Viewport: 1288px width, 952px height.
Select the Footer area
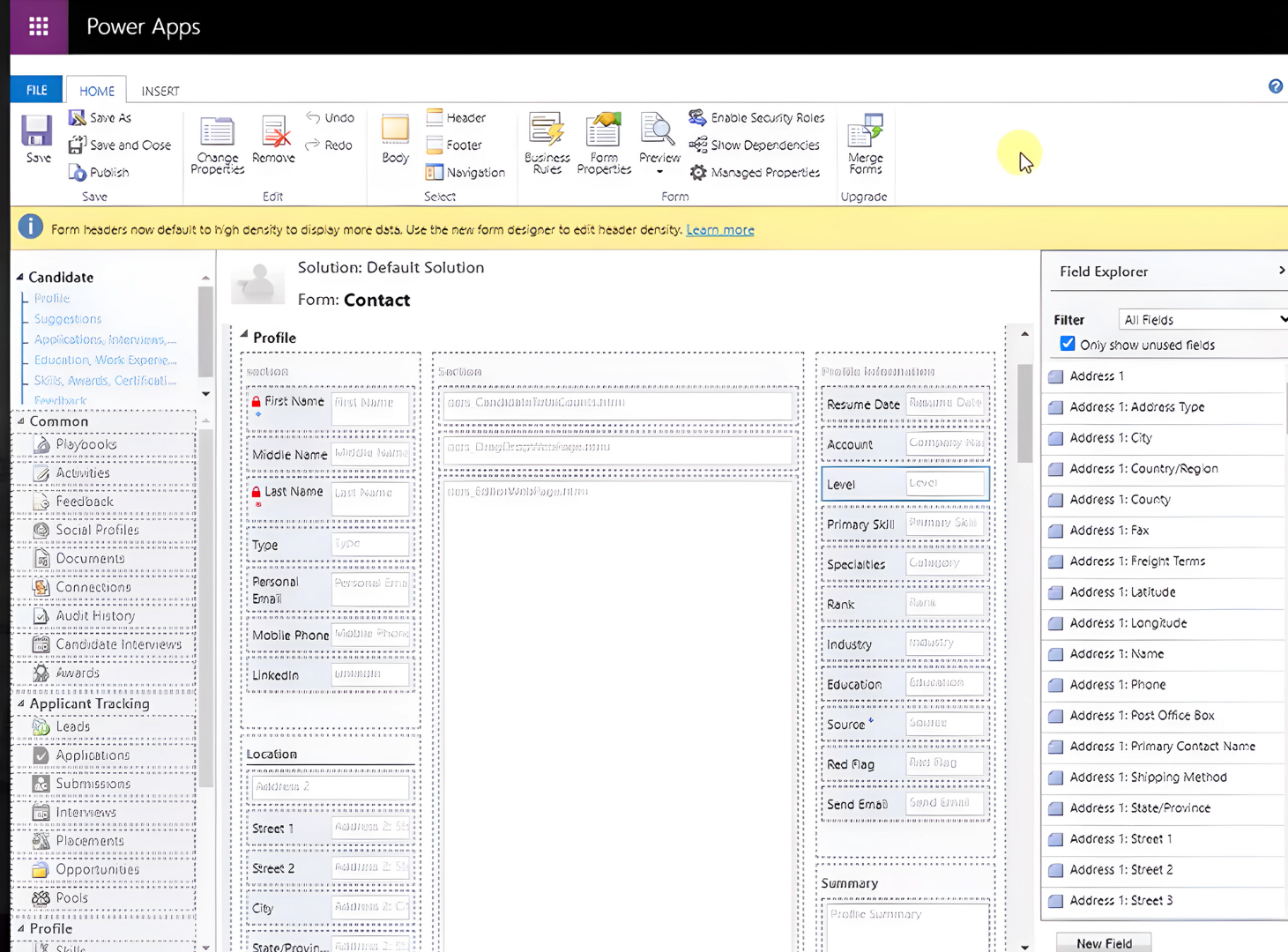pyautogui.click(x=454, y=145)
